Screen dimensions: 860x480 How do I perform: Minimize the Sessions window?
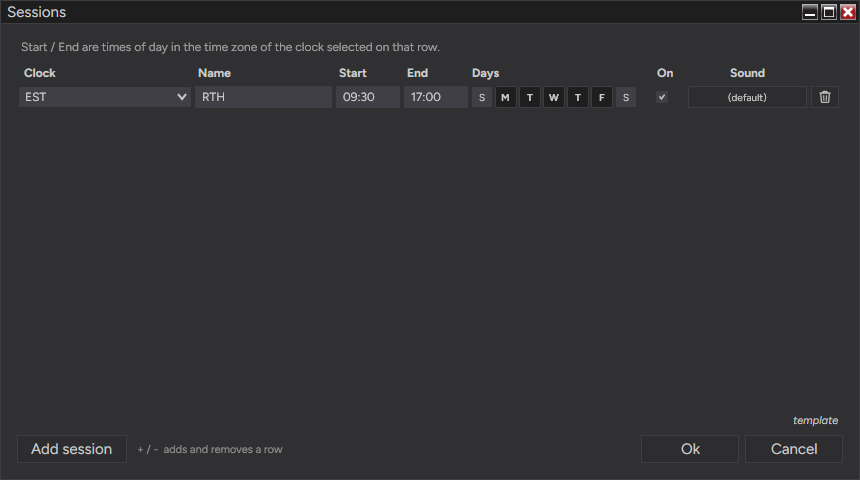[x=810, y=12]
